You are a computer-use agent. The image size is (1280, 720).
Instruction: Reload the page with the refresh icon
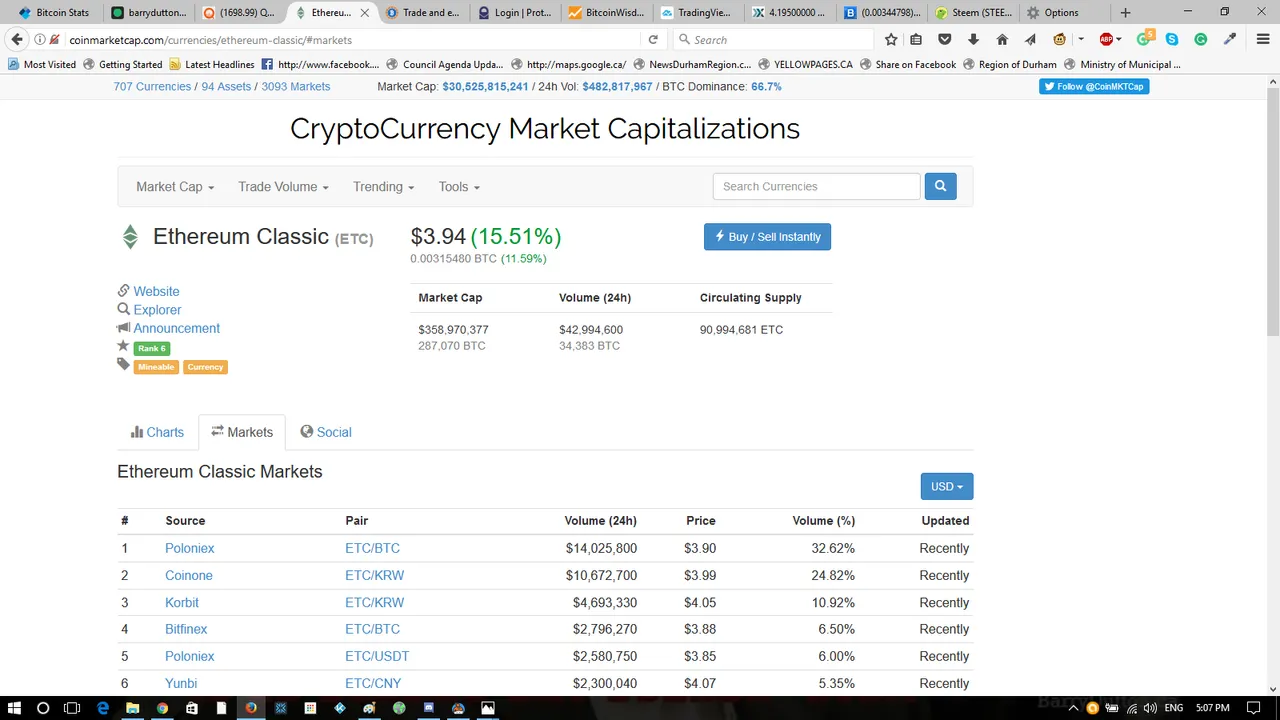tap(653, 40)
